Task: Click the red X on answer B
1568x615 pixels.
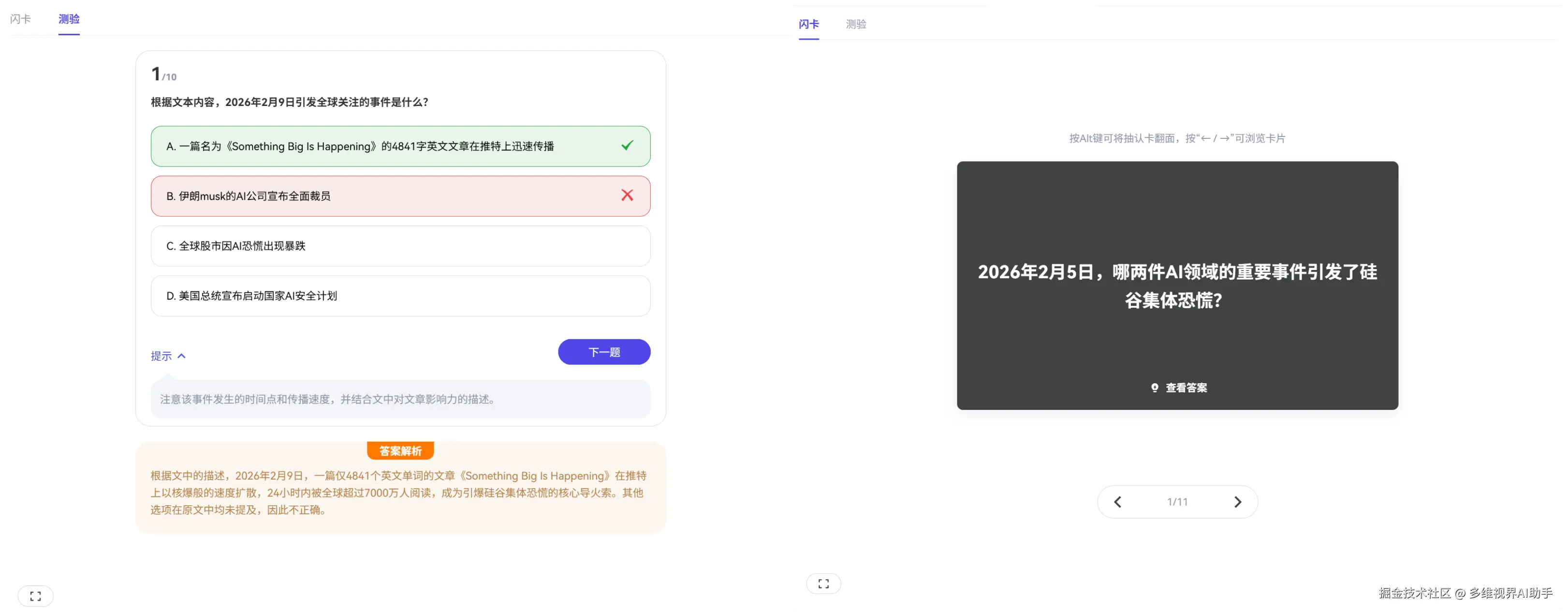Action: (x=627, y=195)
